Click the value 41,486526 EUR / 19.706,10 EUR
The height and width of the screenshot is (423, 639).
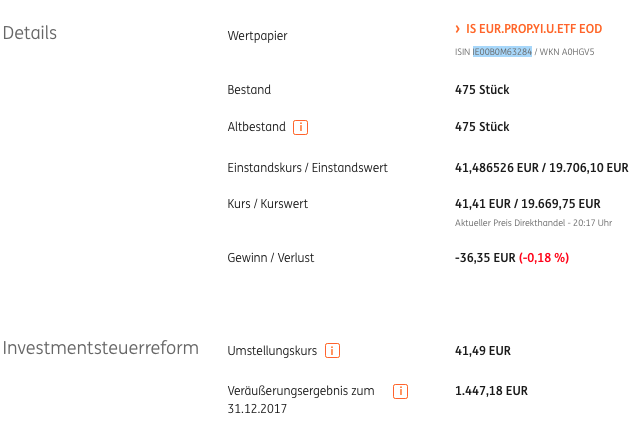click(x=541, y=168)
